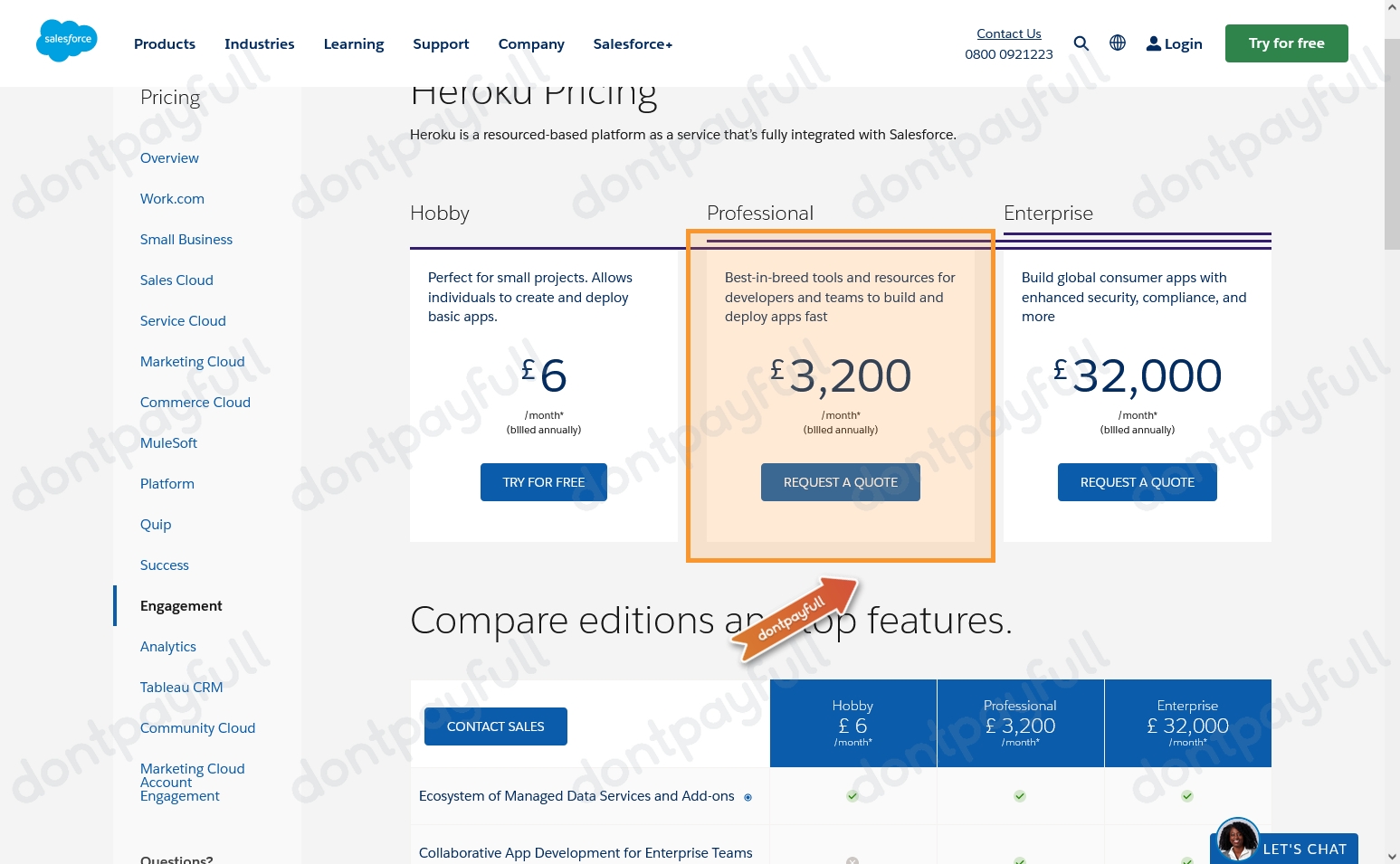
Task: Open Tableau CRM pricing link
Action: coord(181,687)
